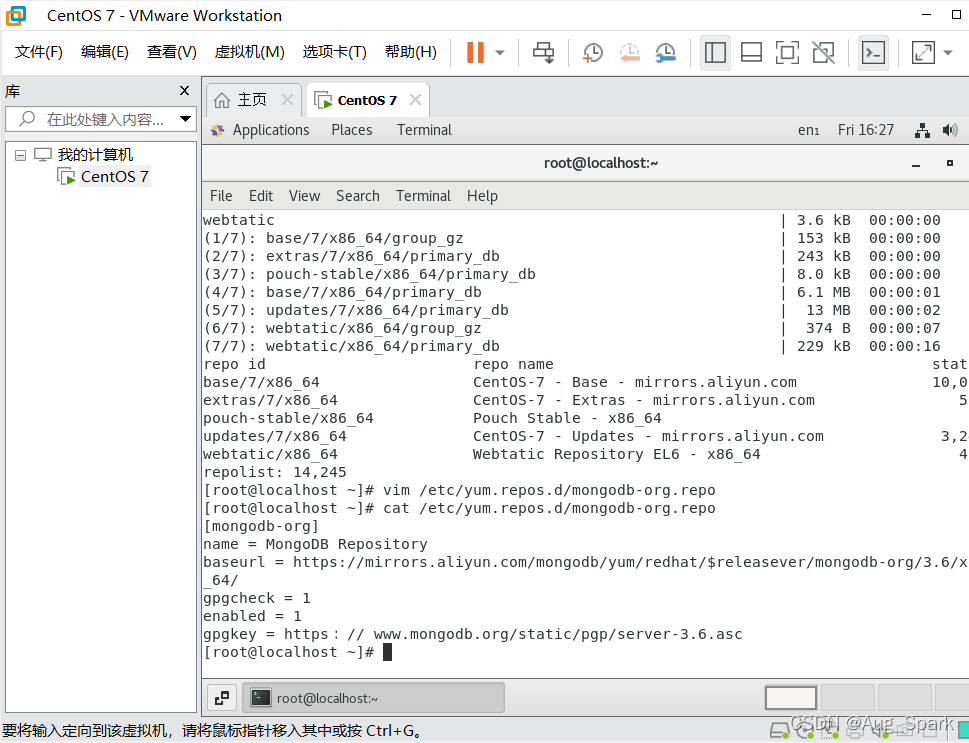Screen dimensions: 969x743
Task: Open the Terminal app menu in top bar
Action: click(x=424, y=130)
